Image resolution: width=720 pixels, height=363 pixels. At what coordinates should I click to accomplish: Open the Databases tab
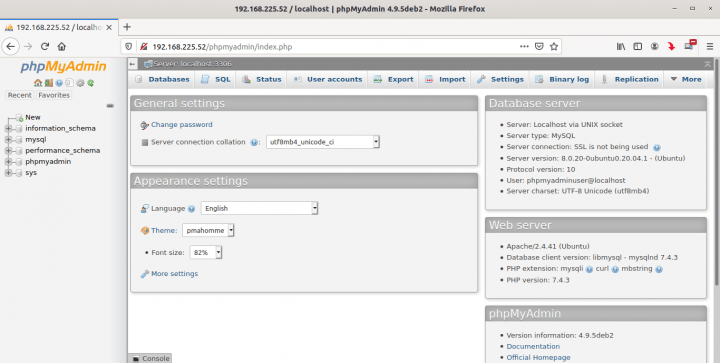[163, 79]
